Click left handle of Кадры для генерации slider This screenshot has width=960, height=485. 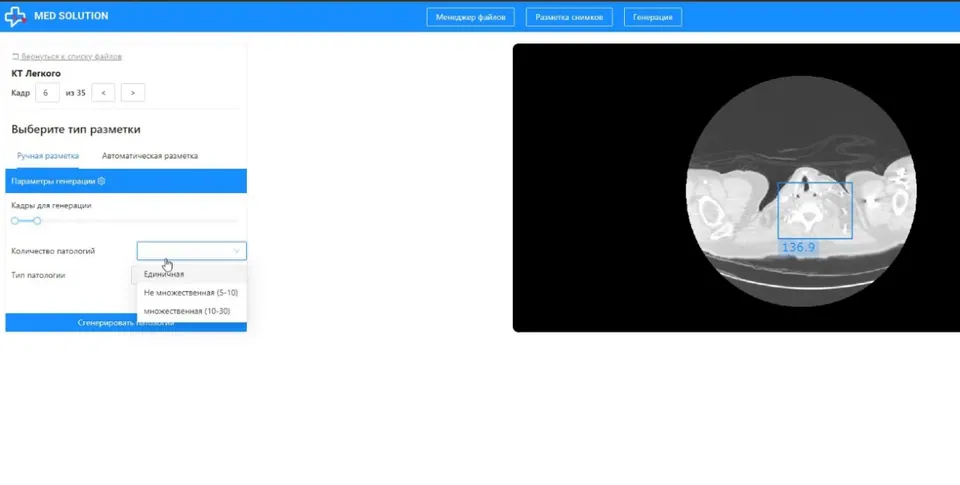(x=15, y=220)
